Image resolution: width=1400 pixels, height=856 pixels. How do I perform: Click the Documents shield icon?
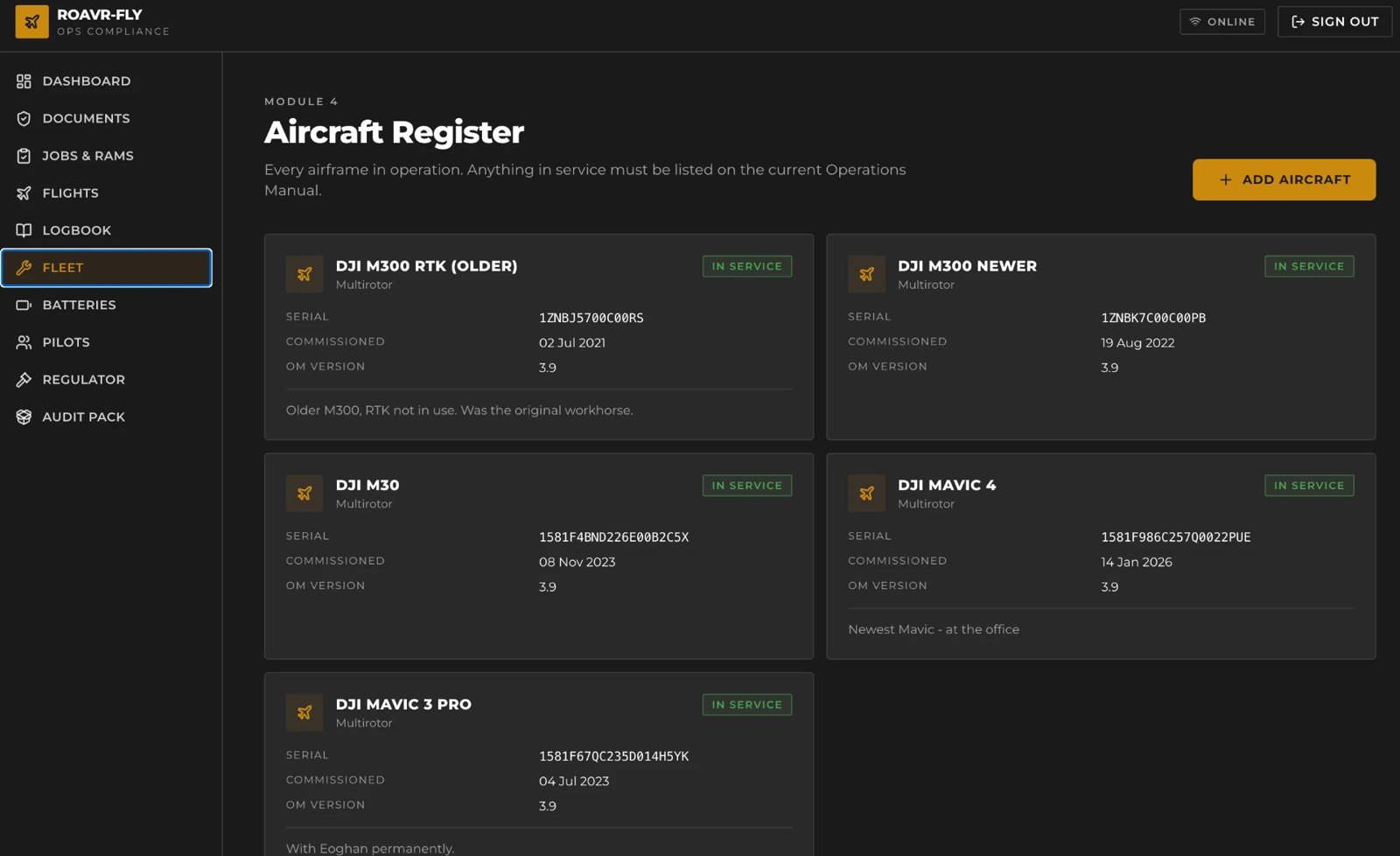tap(24, 118)
